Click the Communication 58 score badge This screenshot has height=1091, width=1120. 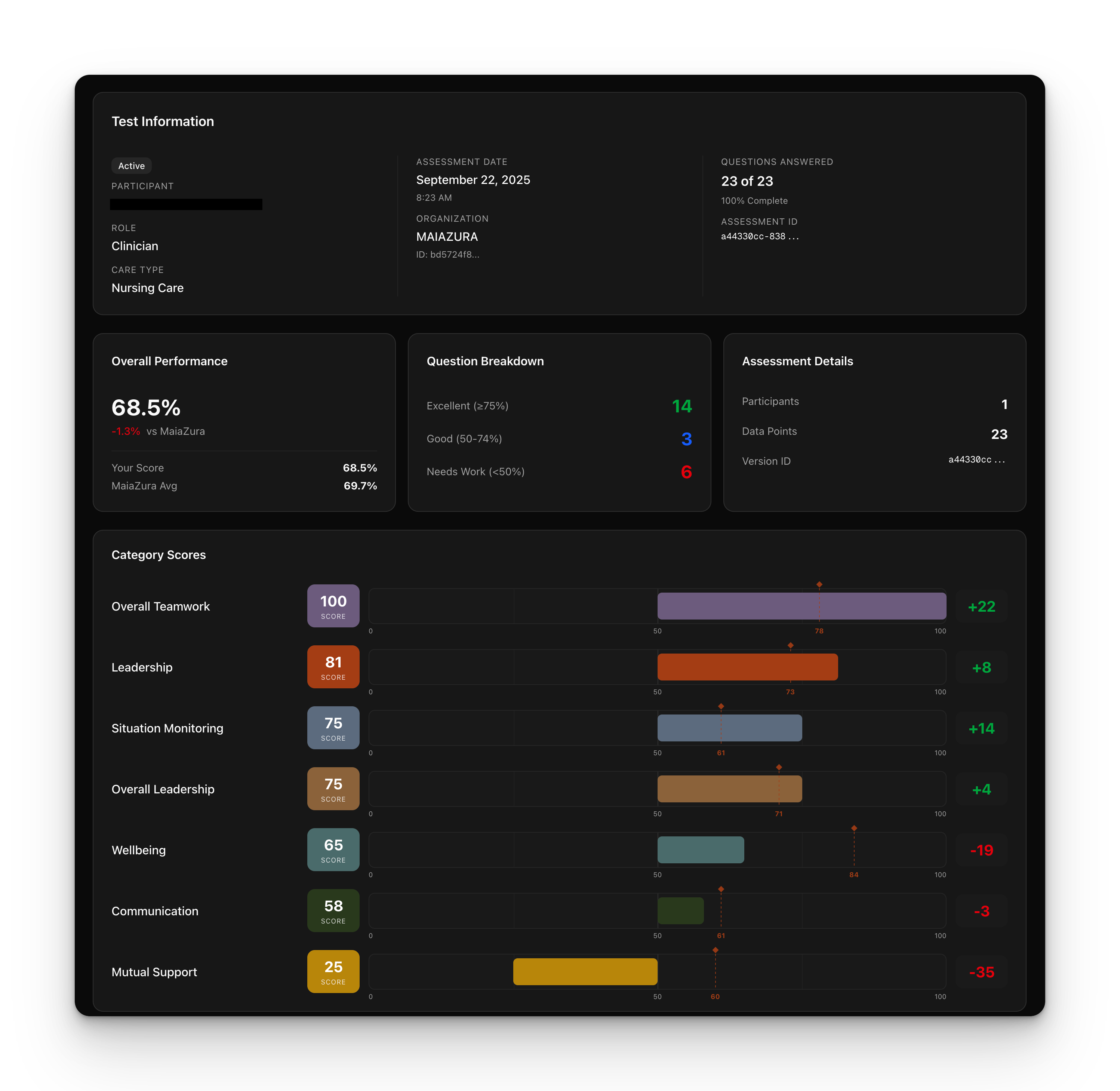tap(333, 910)
